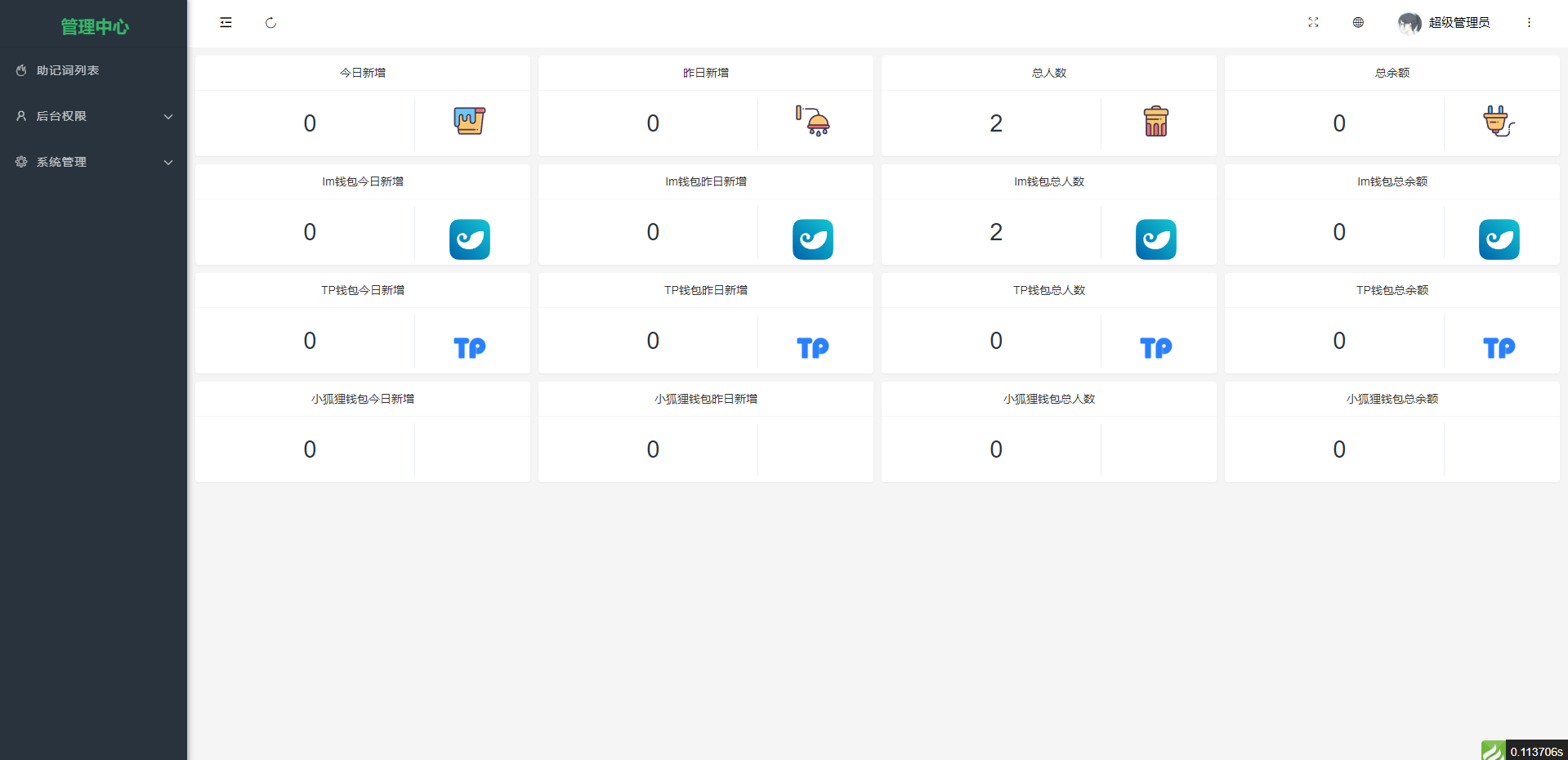Click the 0.113706s runtime indicator
The width and height of the screenshot is (1568, 760).
pos(1536,751)
